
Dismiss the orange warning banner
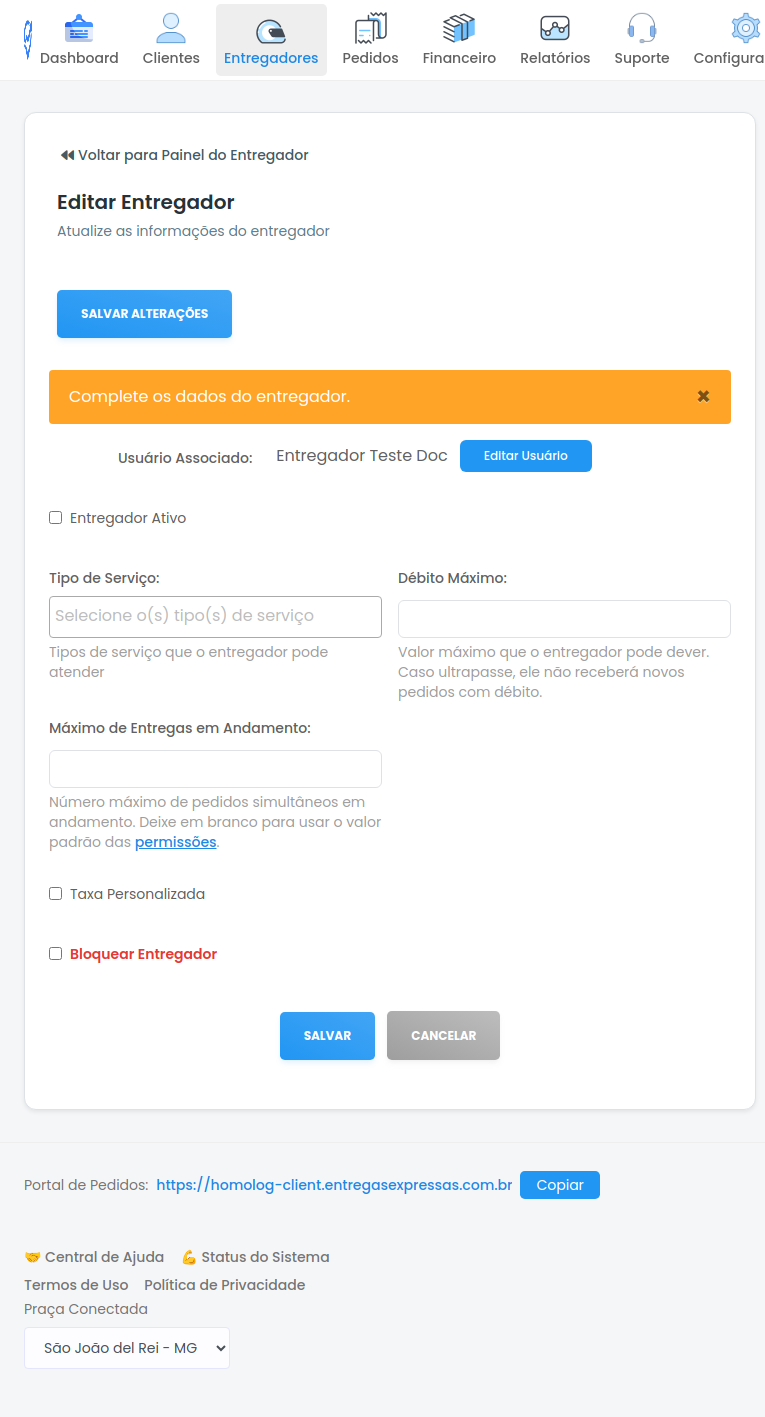tap(703, 396)
